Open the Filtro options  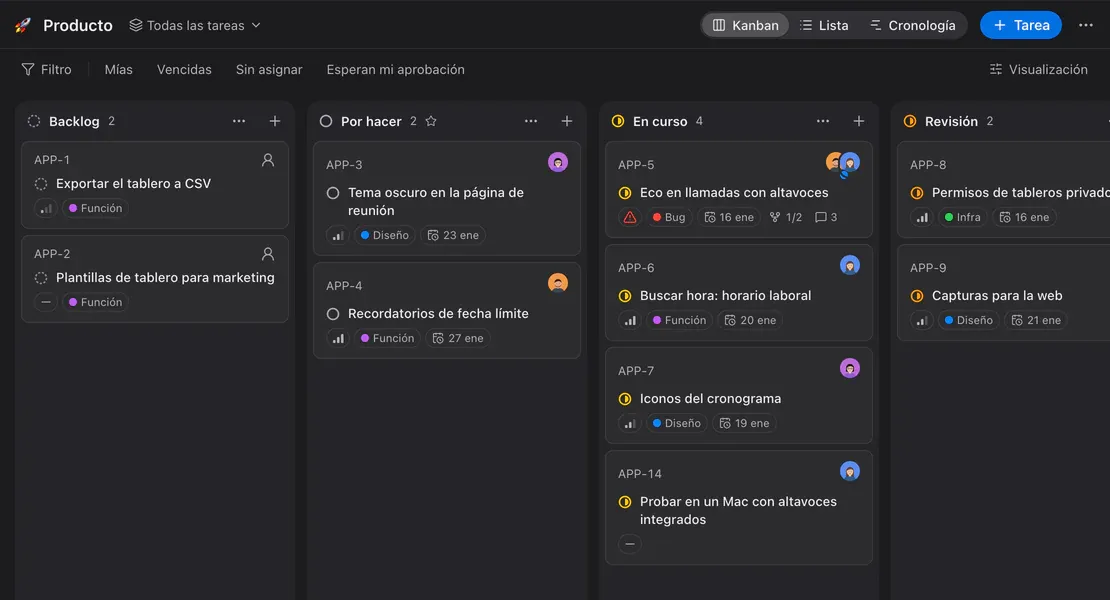coord(47,69)
